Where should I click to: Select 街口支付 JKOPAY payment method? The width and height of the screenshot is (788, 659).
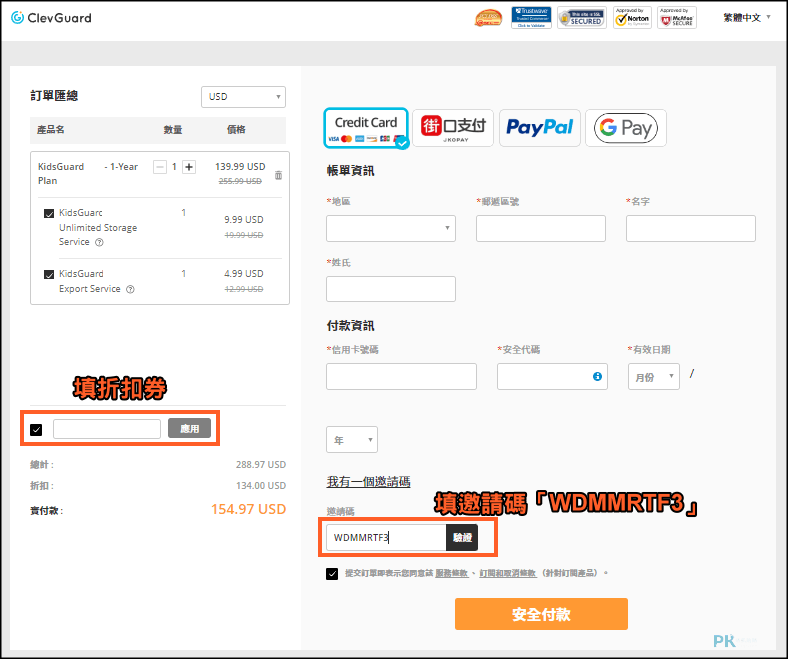[x=453, y=128]
